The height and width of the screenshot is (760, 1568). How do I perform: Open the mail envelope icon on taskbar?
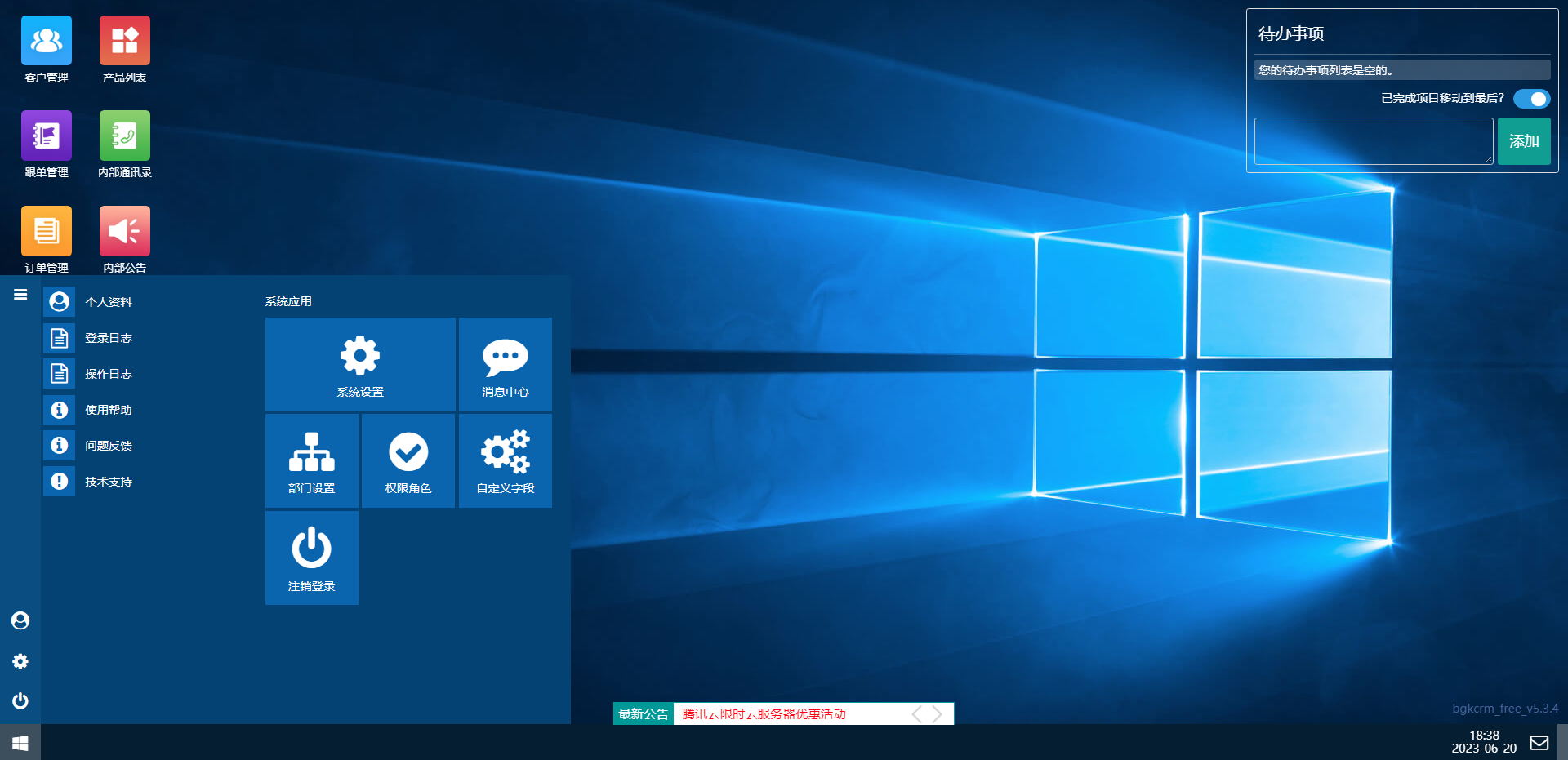click(x=1539, y=743)
